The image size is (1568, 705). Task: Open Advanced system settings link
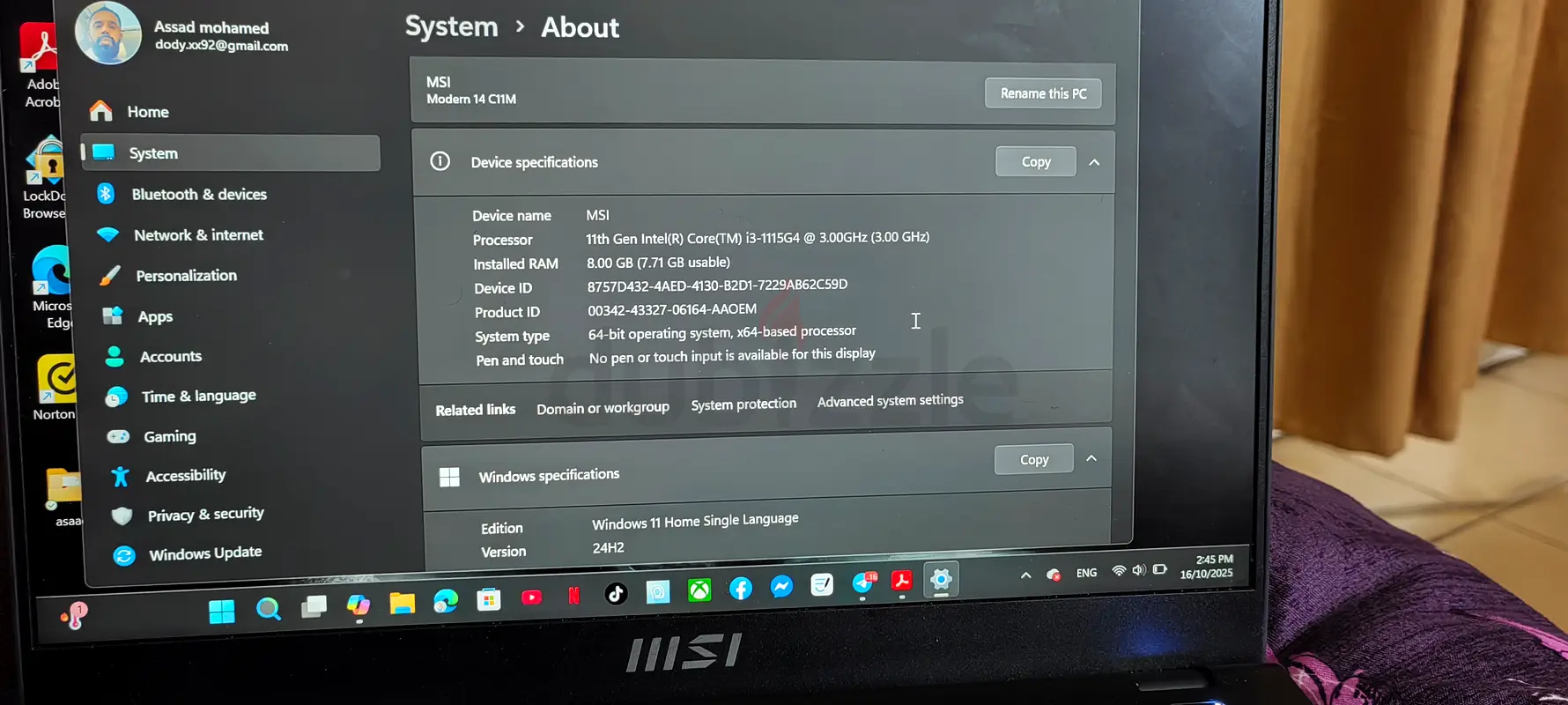point(890,401)
